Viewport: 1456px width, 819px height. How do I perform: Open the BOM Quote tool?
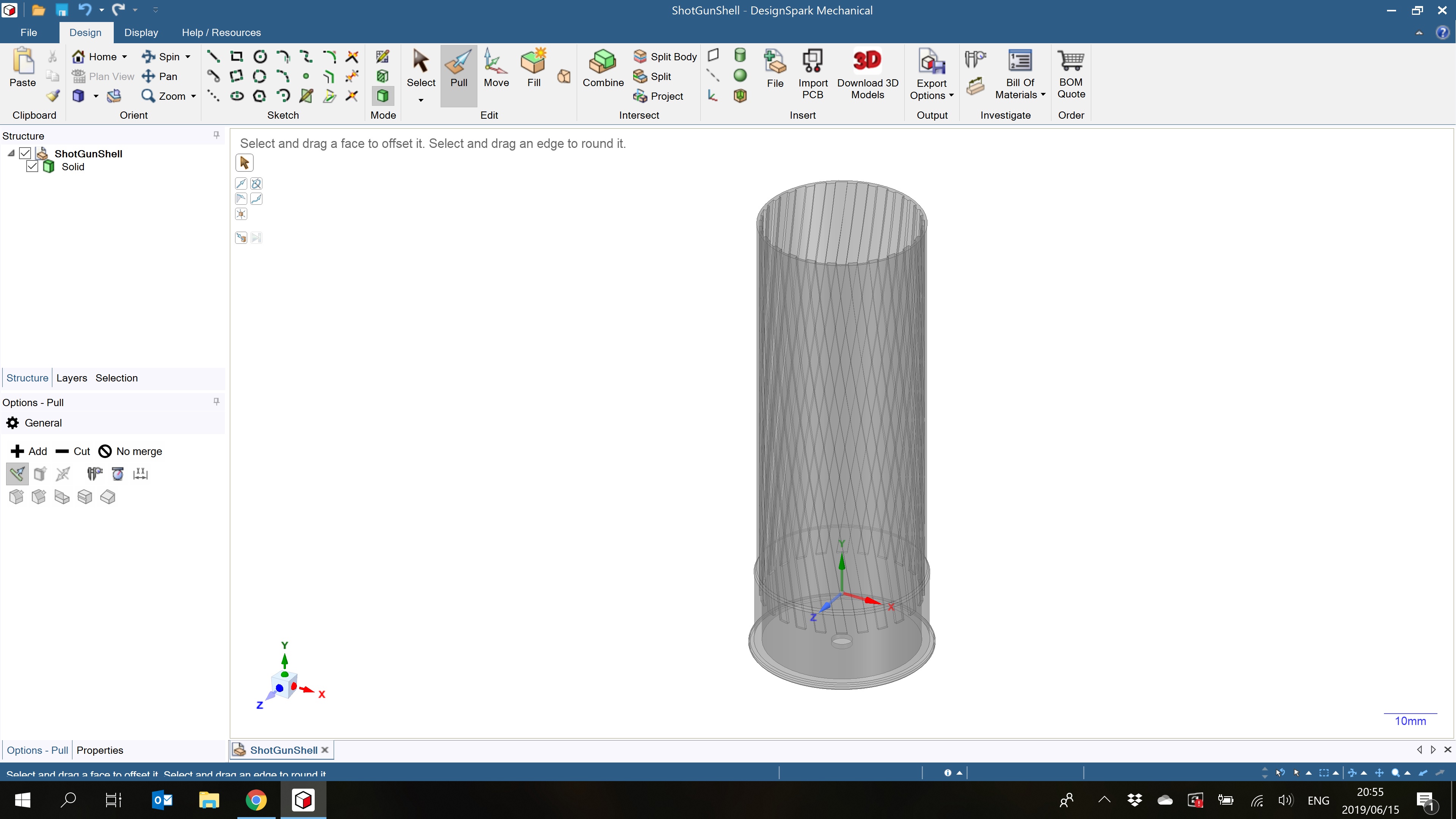pos(1070,74)
